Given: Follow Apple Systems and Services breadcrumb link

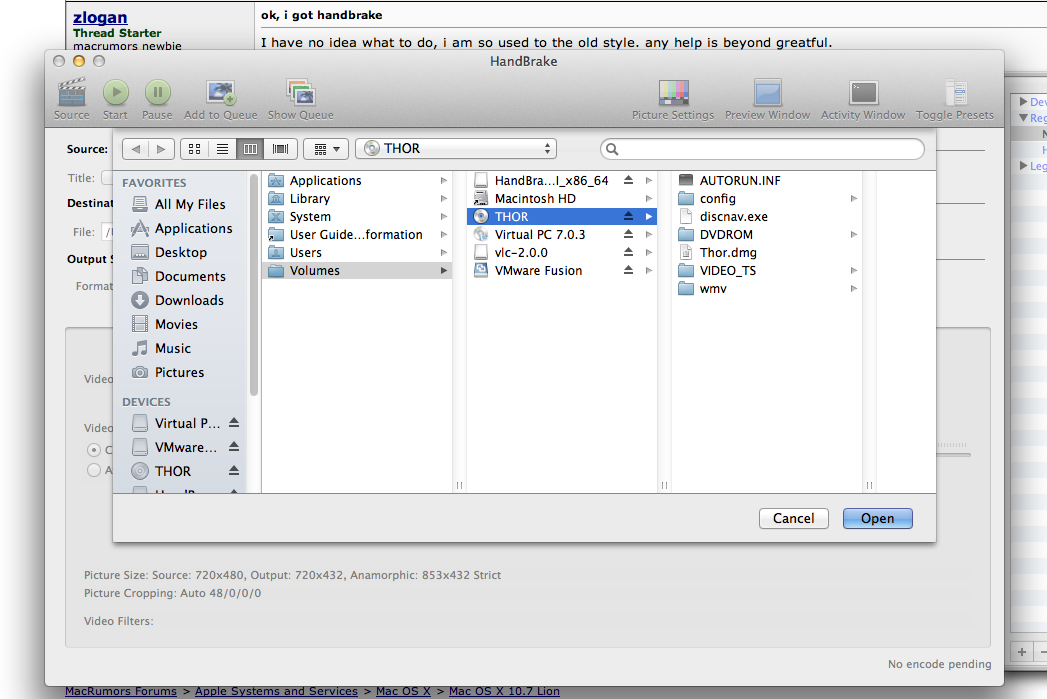Looking at the screenshot, I should coord(276,691).
